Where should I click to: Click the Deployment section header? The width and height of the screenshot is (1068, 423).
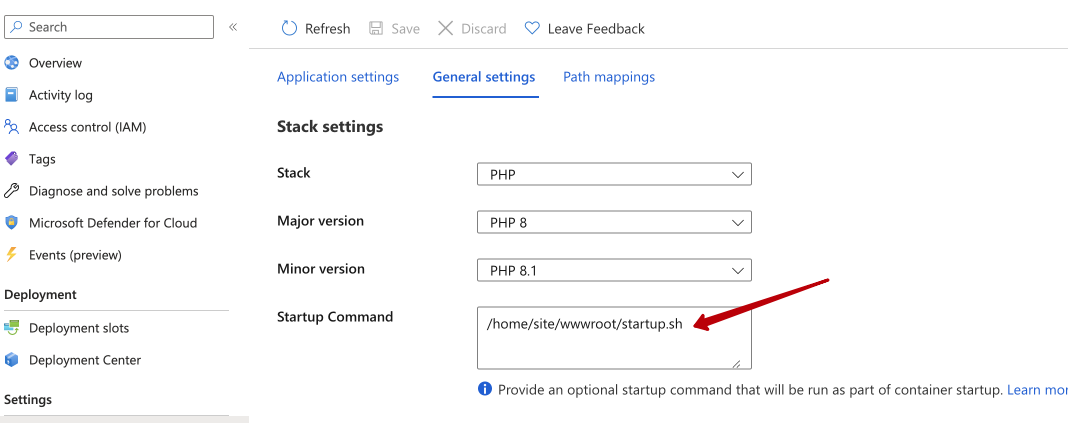pos(40,294)
